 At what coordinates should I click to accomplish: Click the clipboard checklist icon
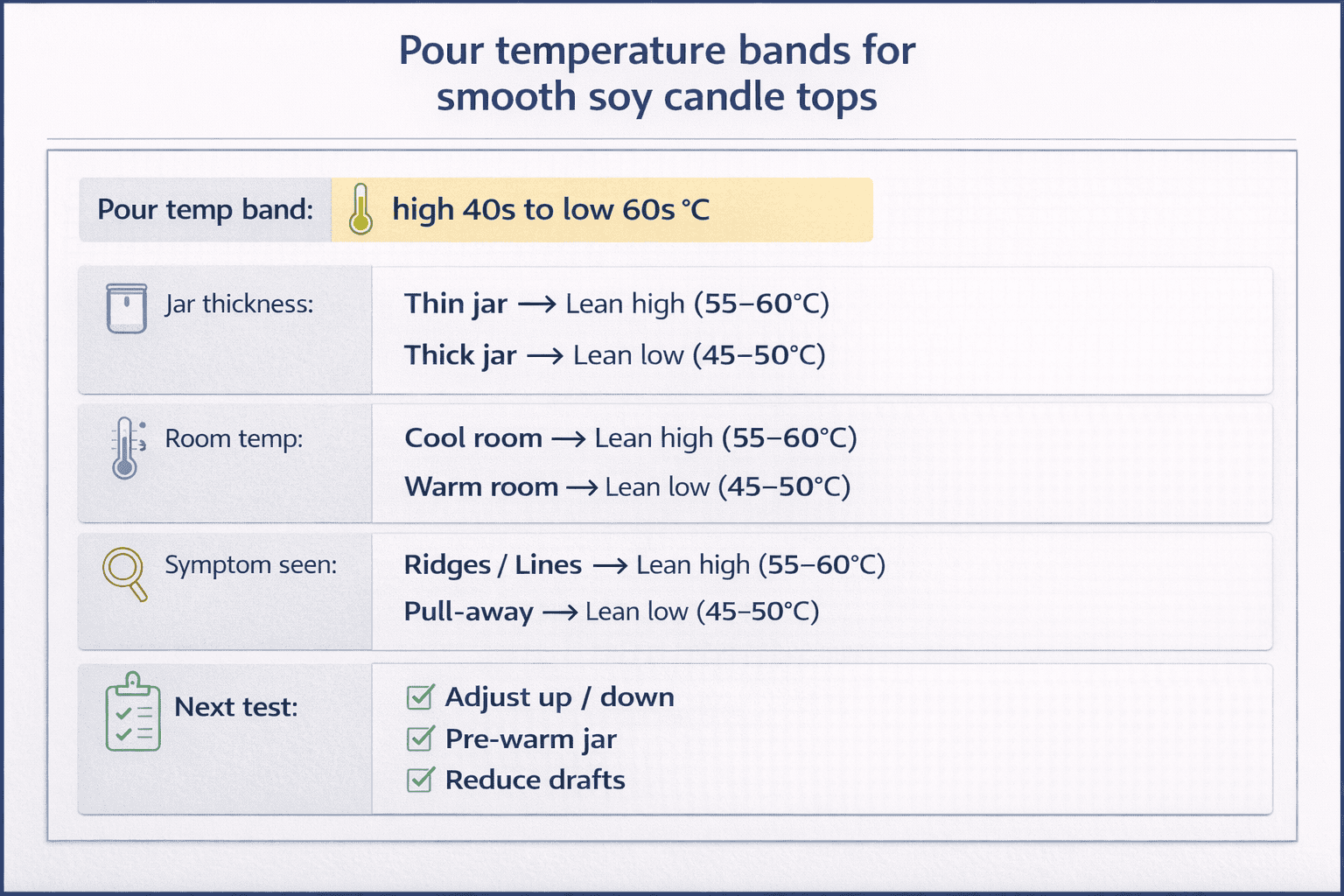click(133, 712)
